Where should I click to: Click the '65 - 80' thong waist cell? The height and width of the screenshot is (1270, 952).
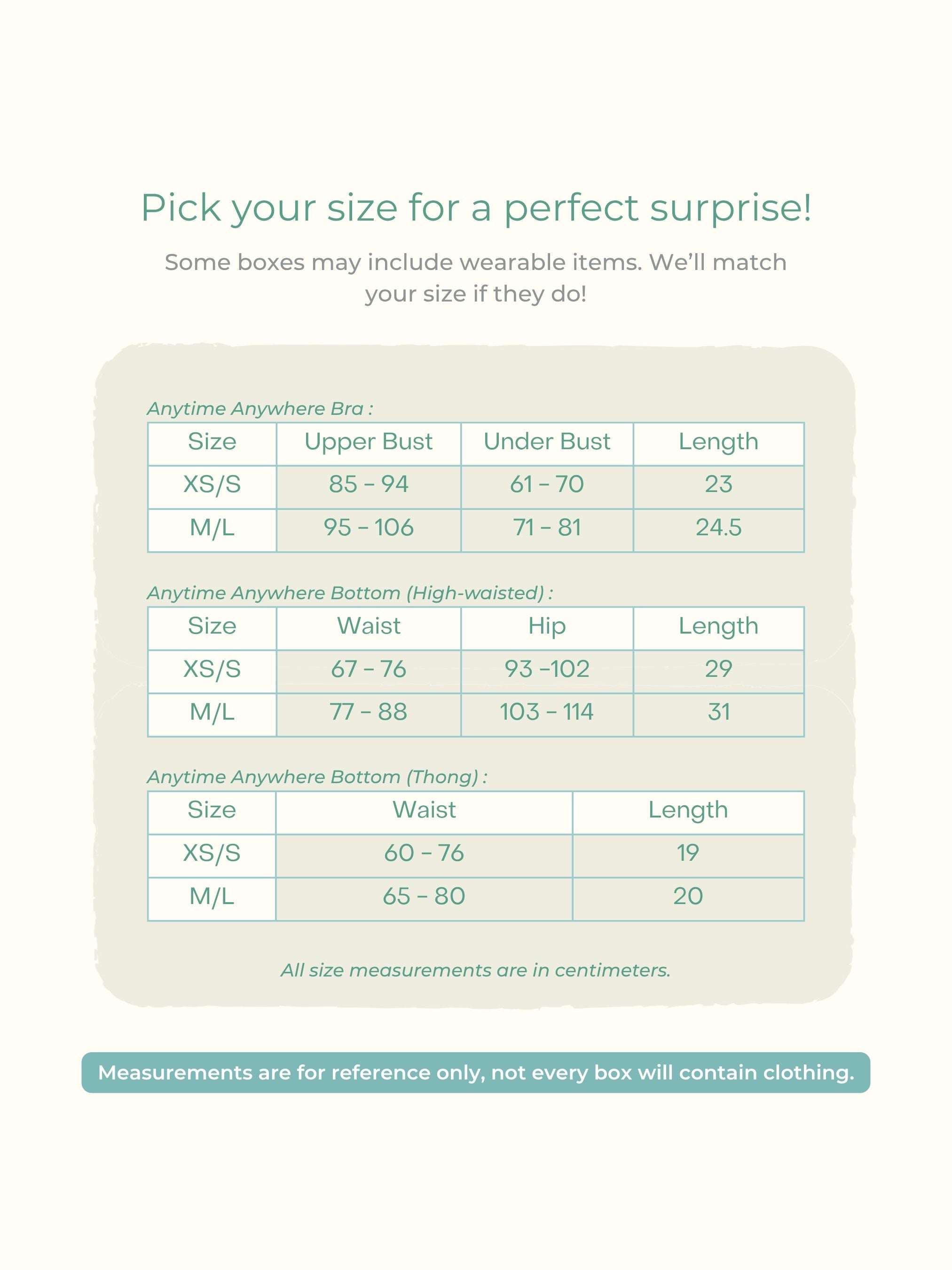click(x=424, y=897)
